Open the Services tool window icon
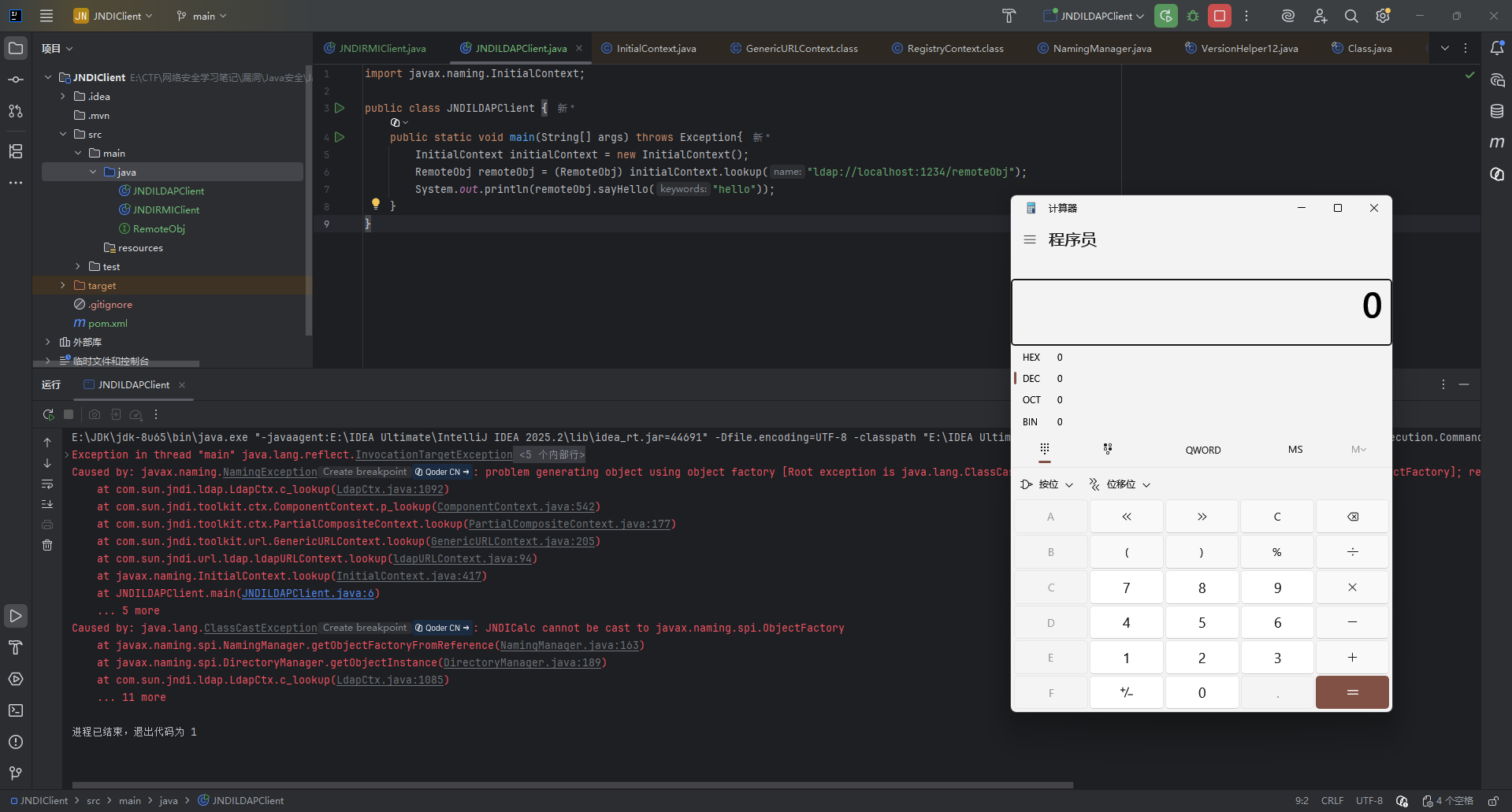The image size is (1512, 812). (16, 679)
